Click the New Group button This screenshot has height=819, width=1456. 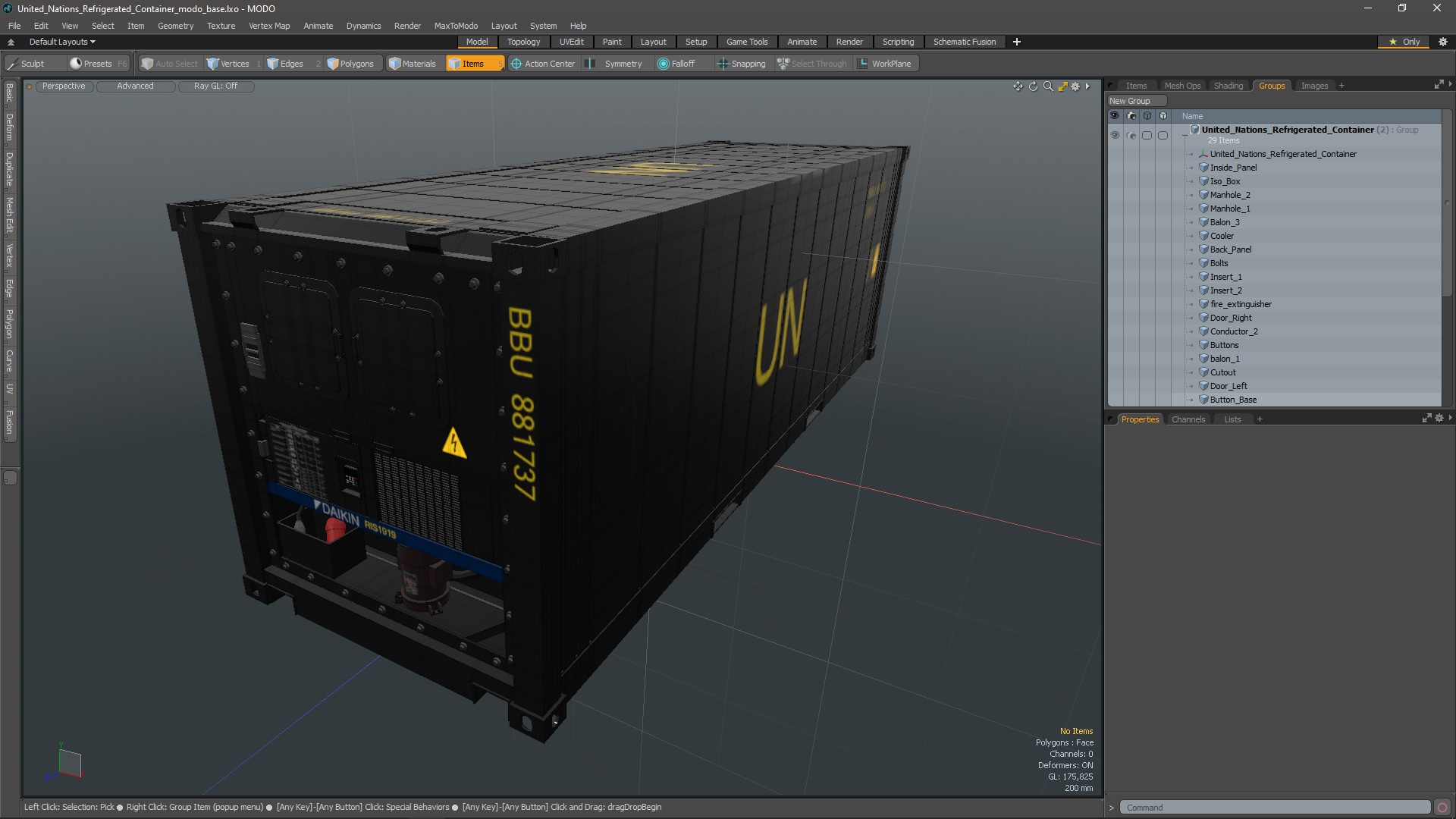click(1136, 101)
